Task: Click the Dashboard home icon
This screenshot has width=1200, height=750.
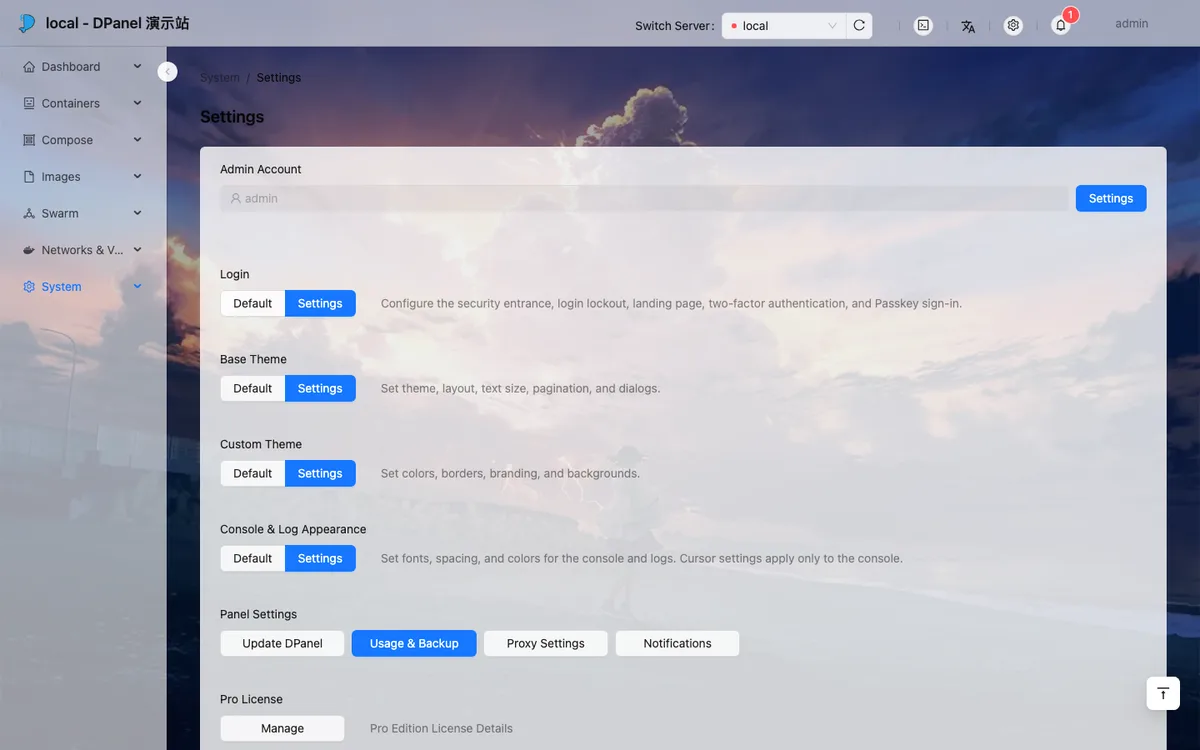Action: [30, 67]
